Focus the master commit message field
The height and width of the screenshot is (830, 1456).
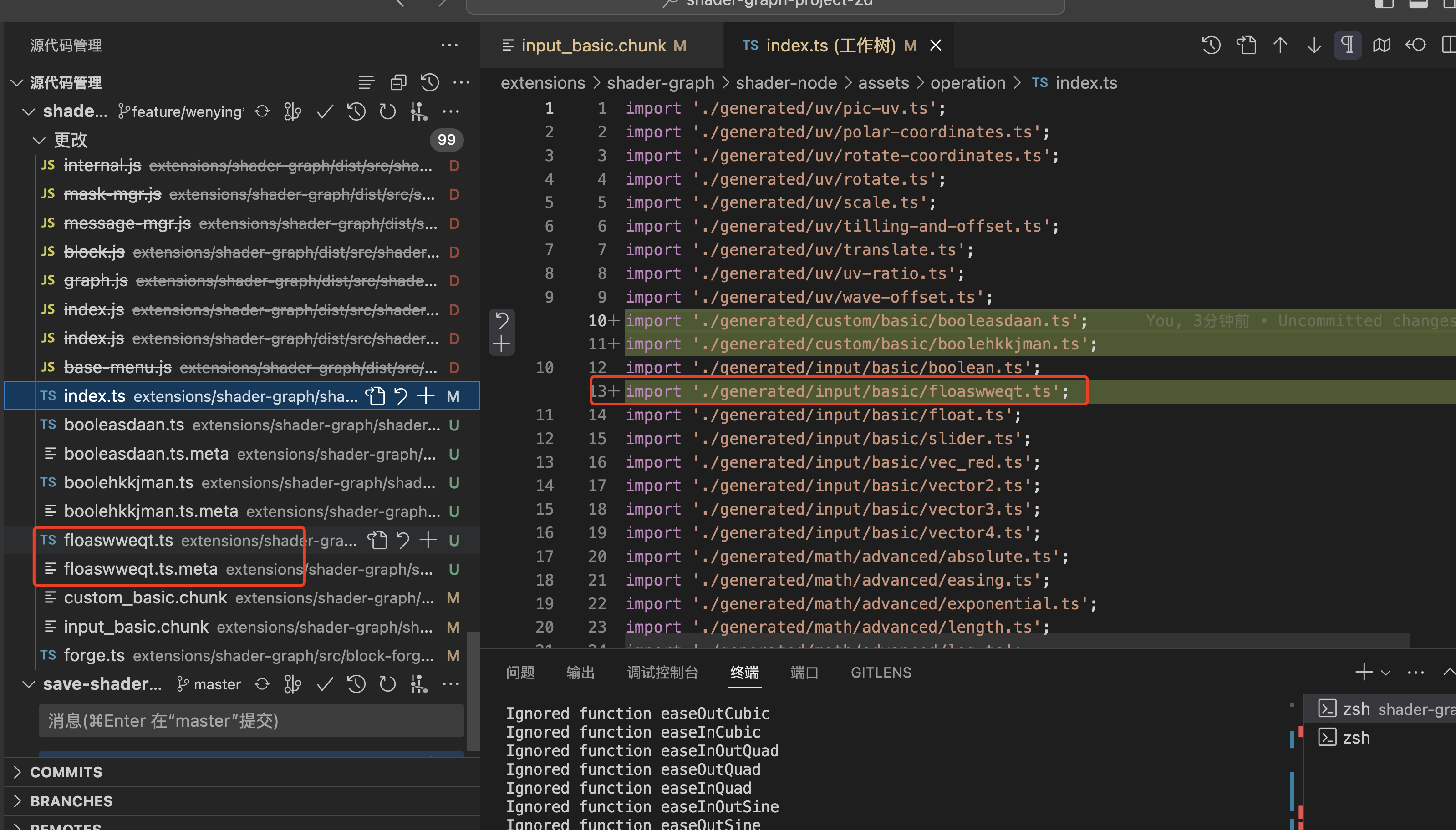[x=251, y=720]
